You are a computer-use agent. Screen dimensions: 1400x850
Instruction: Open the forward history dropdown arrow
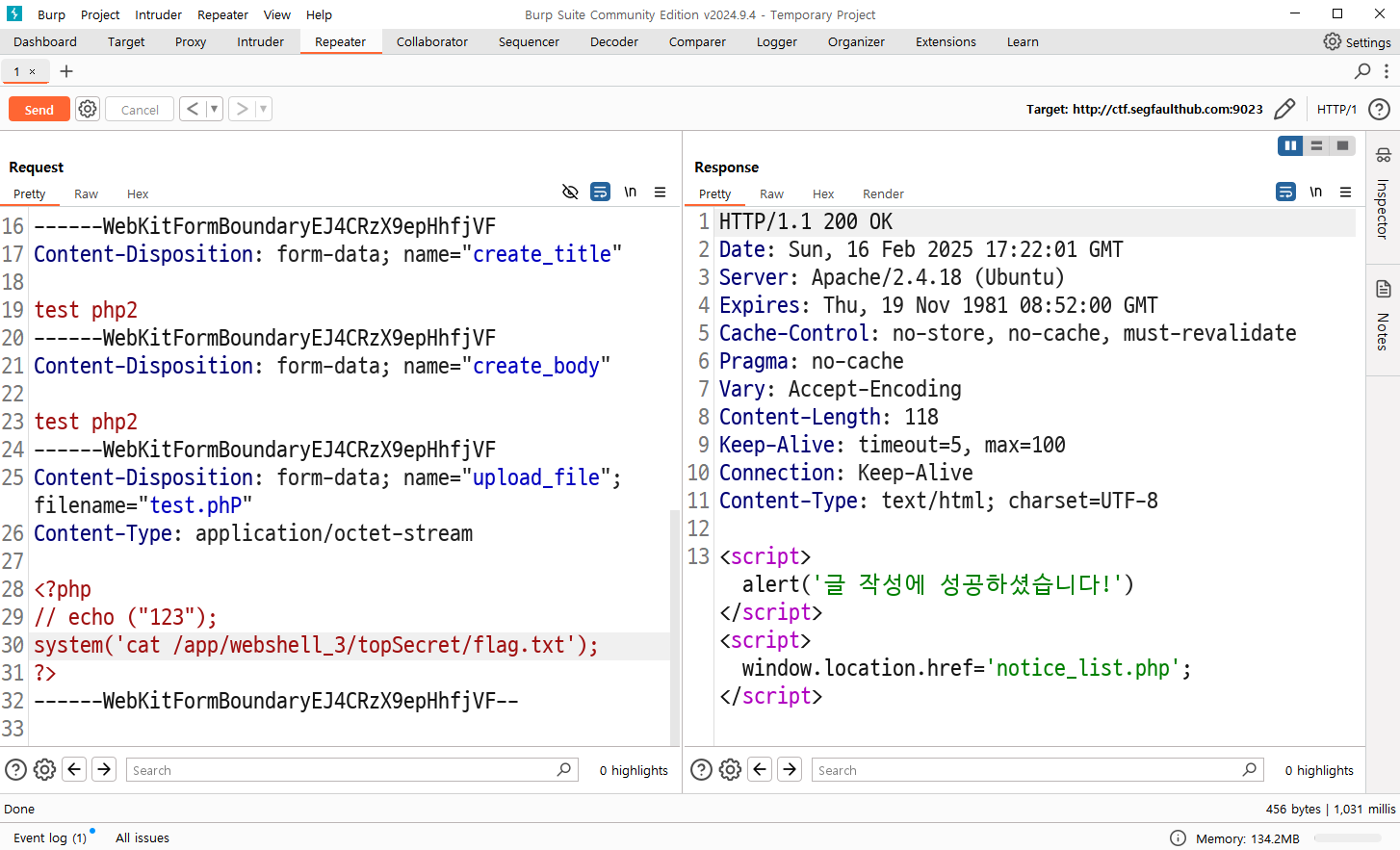[263, 109]
